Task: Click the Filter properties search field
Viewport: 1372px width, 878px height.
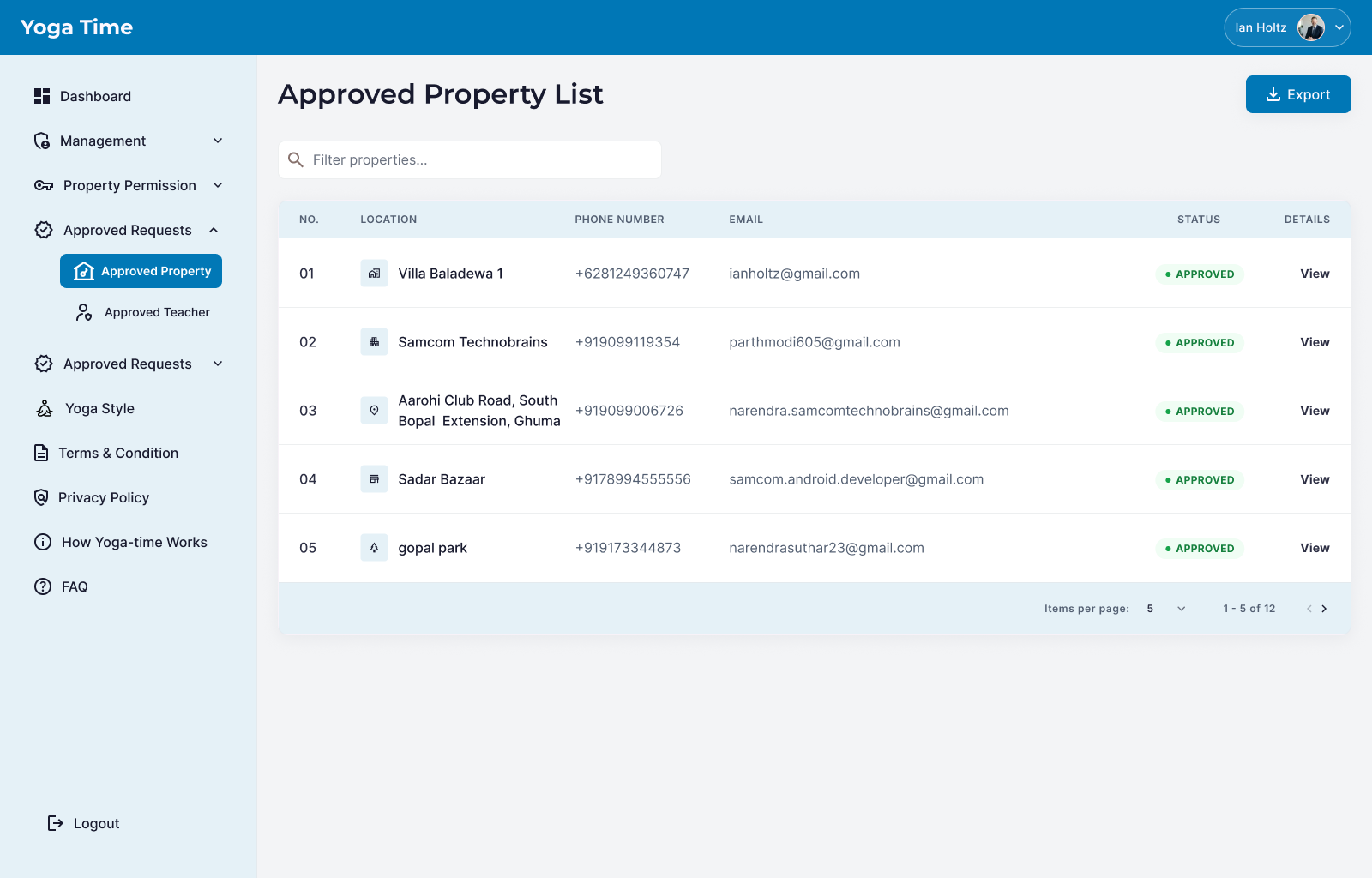Action: [470, 160]
